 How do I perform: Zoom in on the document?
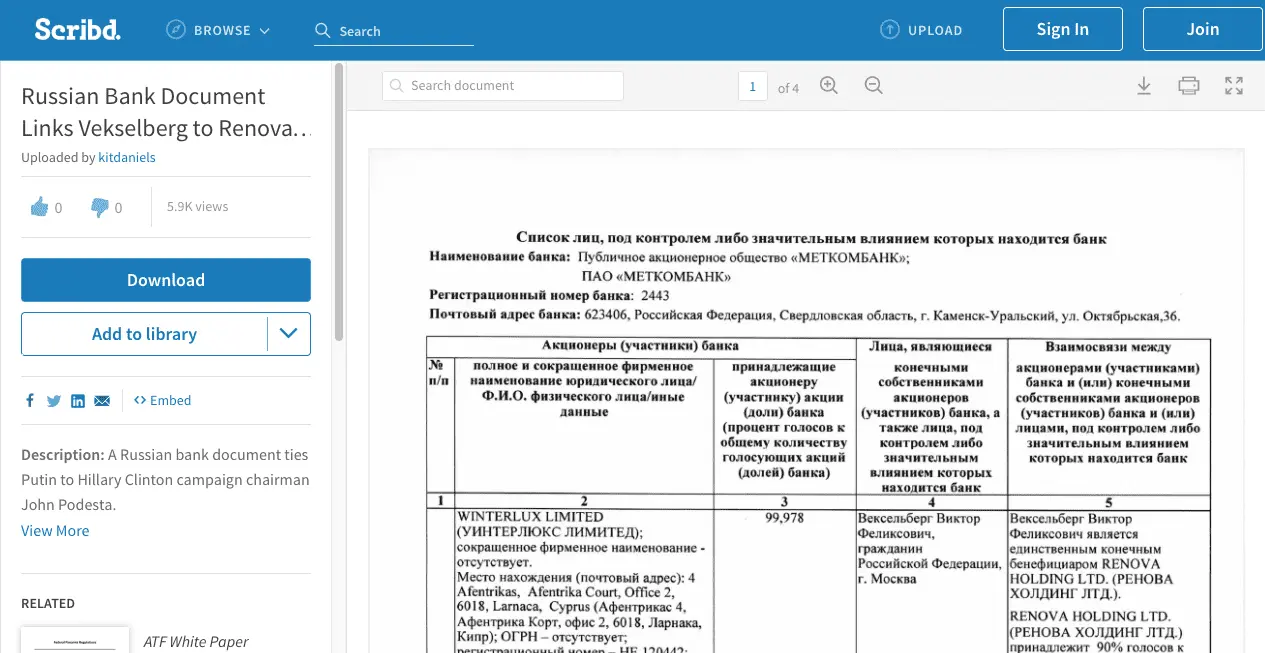click(828, 86)
